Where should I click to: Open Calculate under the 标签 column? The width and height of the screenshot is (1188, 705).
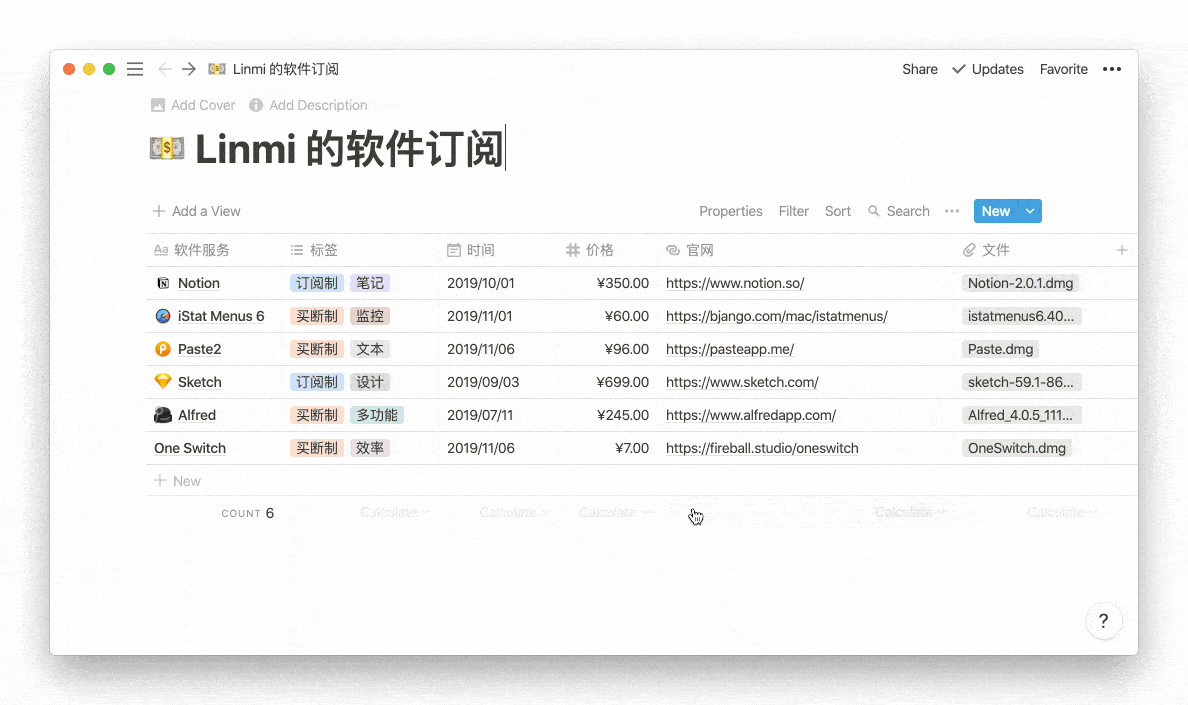pyautogui.click(x=395, y=513)
